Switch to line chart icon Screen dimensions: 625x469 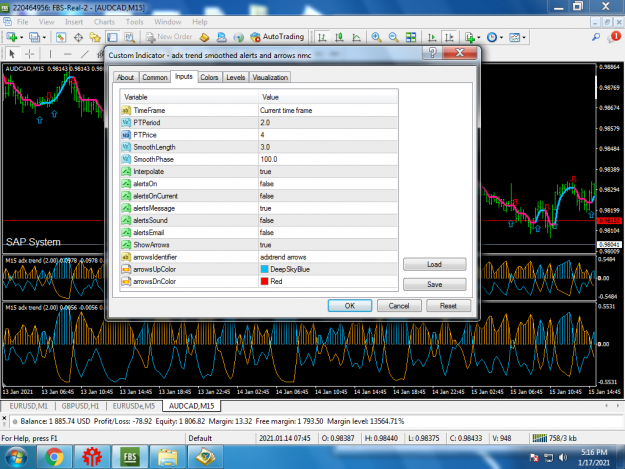(356, 37)
